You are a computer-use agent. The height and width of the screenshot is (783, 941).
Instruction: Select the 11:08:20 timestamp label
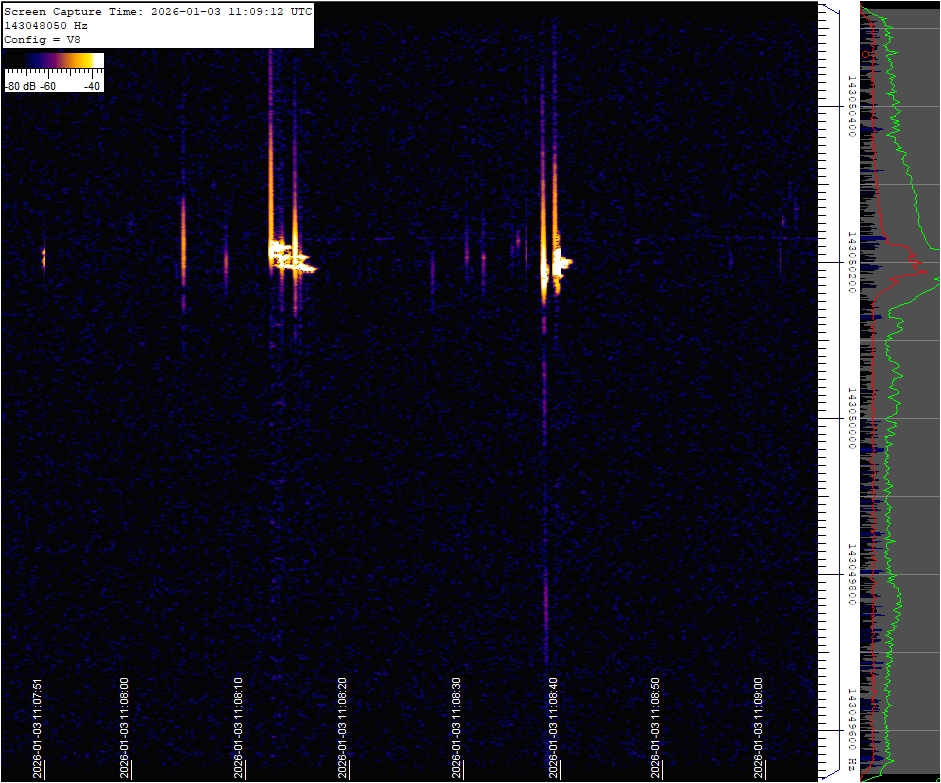342,729
